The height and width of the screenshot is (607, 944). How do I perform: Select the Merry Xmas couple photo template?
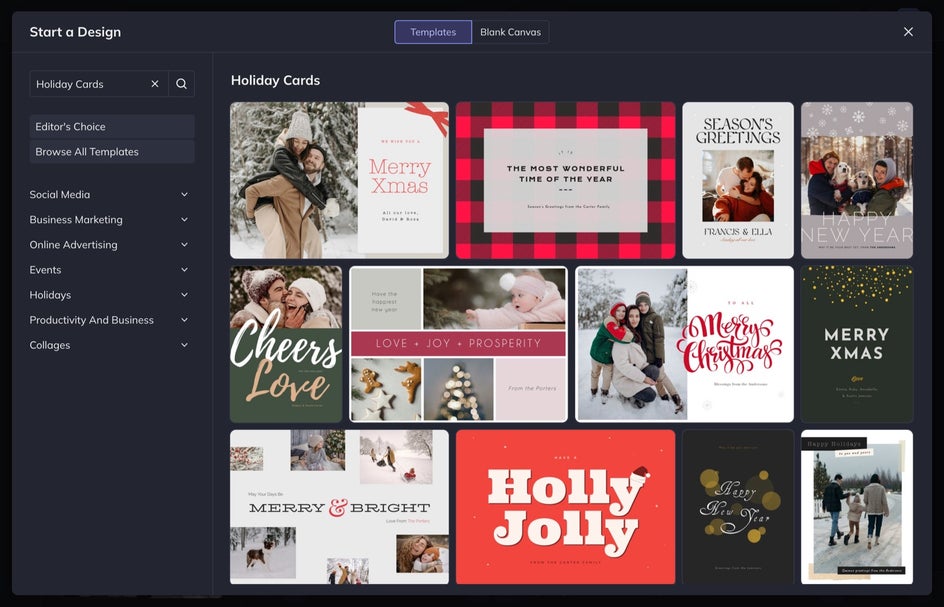point(339,180)
